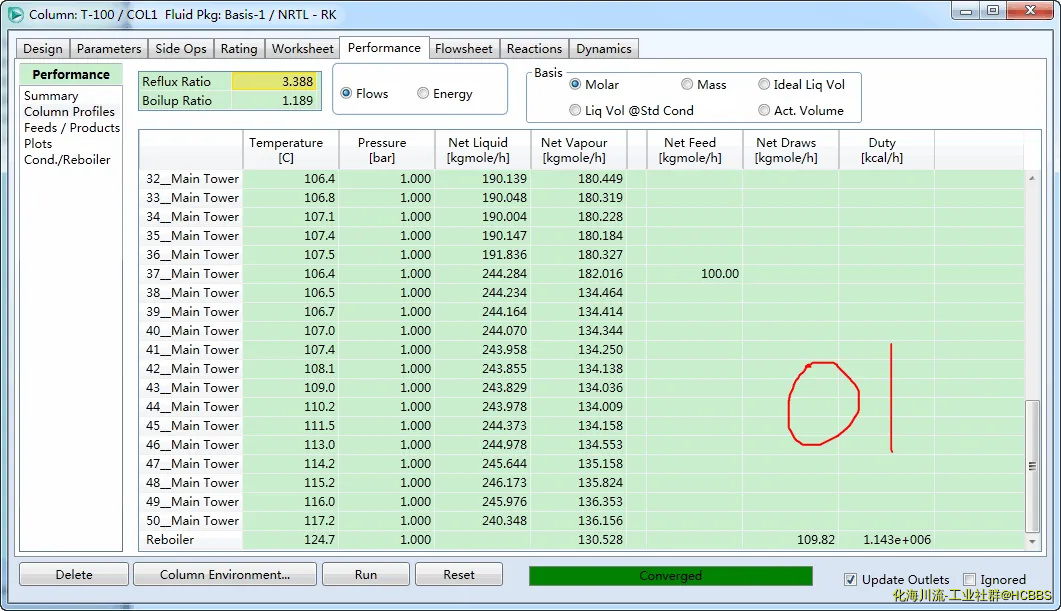This screenshot has height=611, width=1061.
Task: Select the Reboiler row label
Action: 170,539
